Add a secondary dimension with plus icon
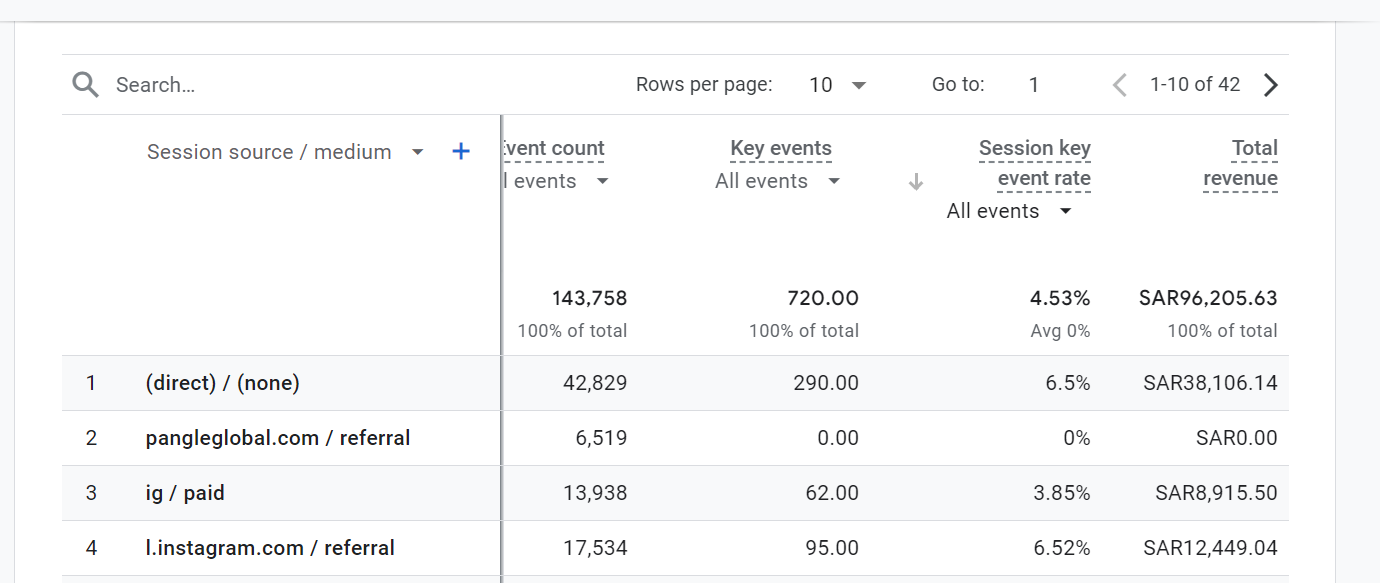The height and width of the screenshot is (583, 1380). [461, 152]
